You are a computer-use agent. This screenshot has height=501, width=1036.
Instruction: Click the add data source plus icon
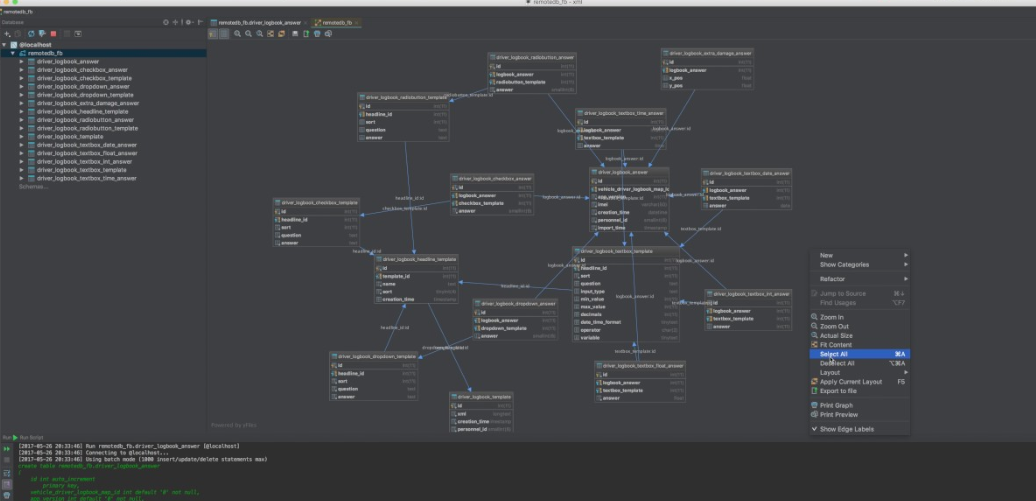[x=7, y=34]
